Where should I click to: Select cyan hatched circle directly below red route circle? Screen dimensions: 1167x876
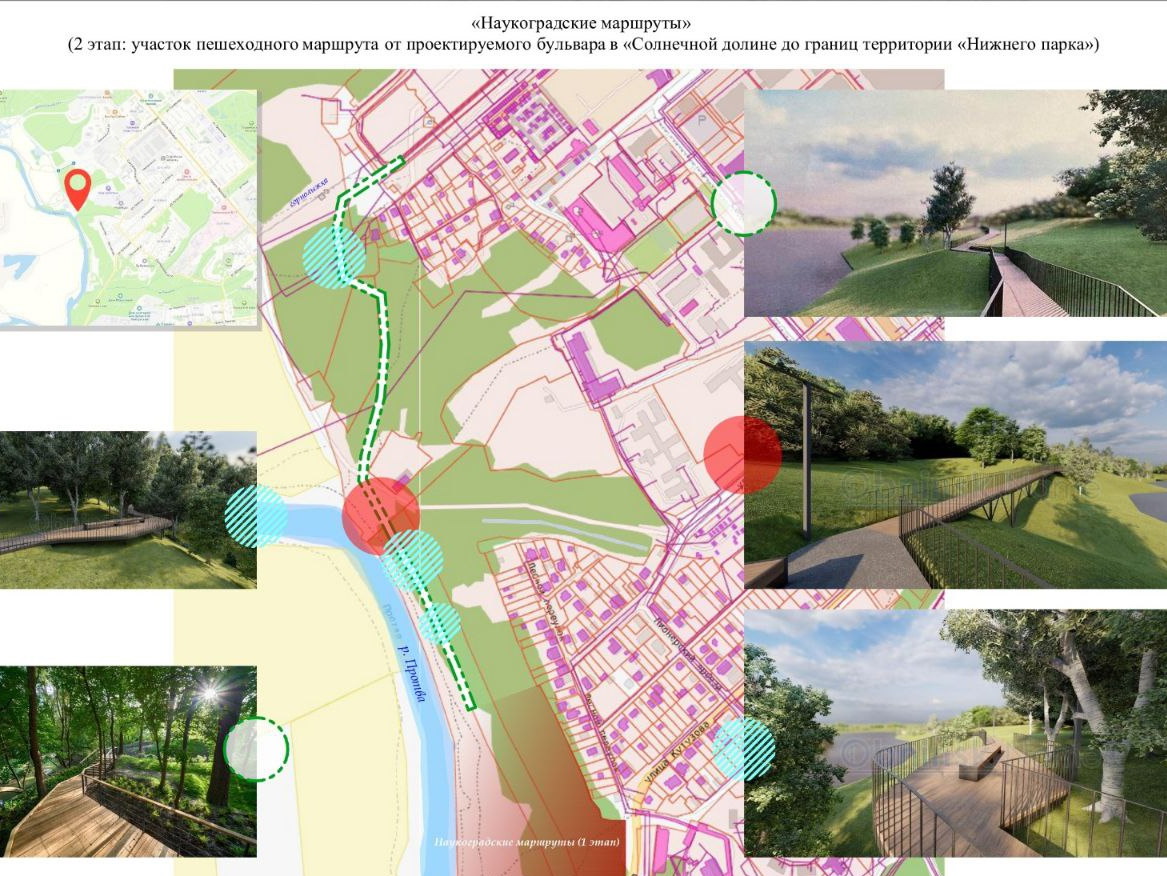(x=413, y=560)
